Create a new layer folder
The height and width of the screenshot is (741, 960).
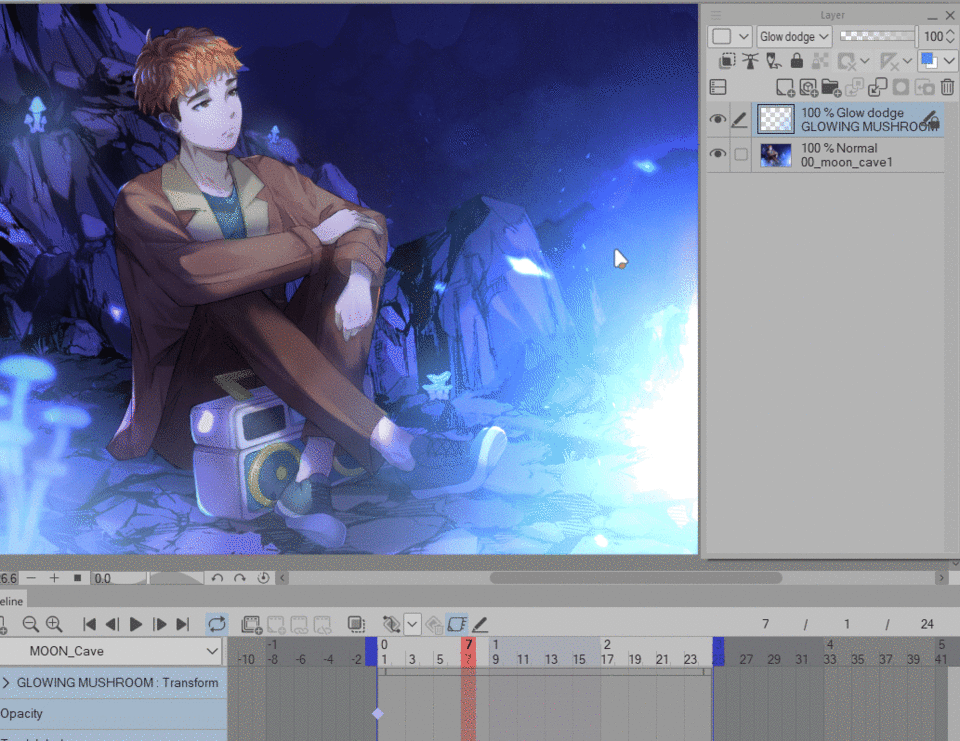pyautogui.click(x=831, y=88)
